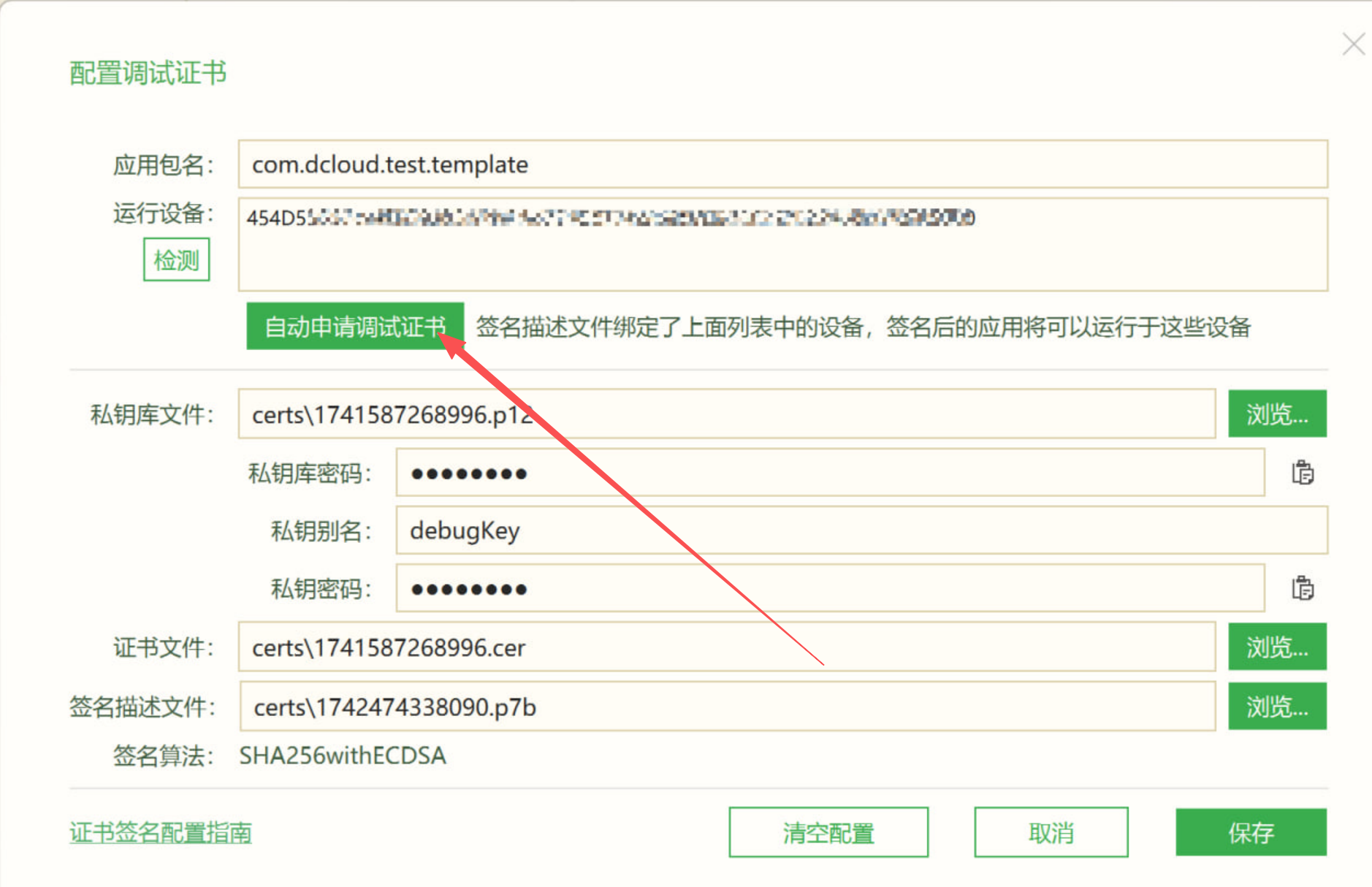
Task: Click the paste icon beside 私钥密码 field
Action: 1302,588
